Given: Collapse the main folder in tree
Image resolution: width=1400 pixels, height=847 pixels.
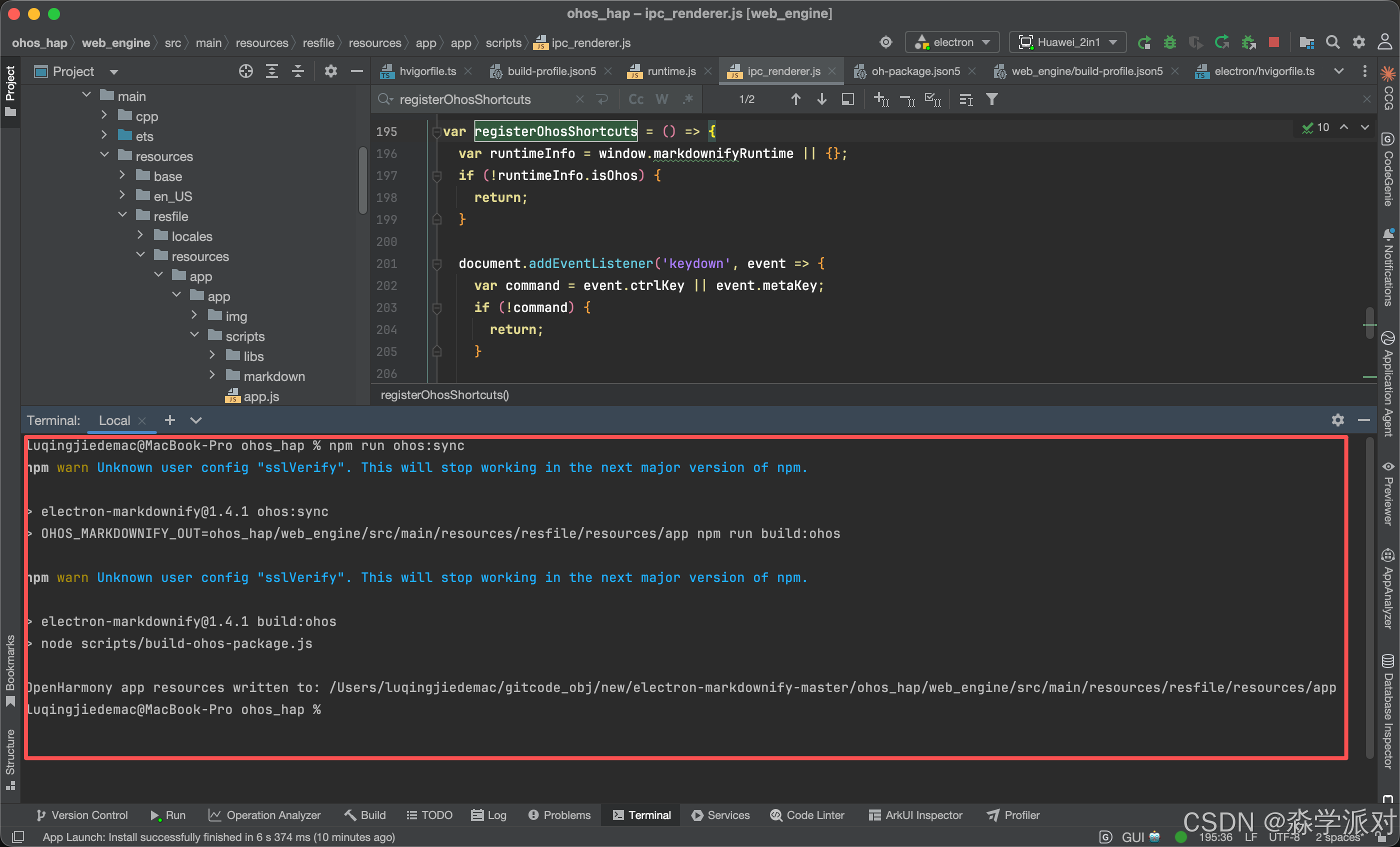Looking at the screenshot, I should [x=86, y=95].
